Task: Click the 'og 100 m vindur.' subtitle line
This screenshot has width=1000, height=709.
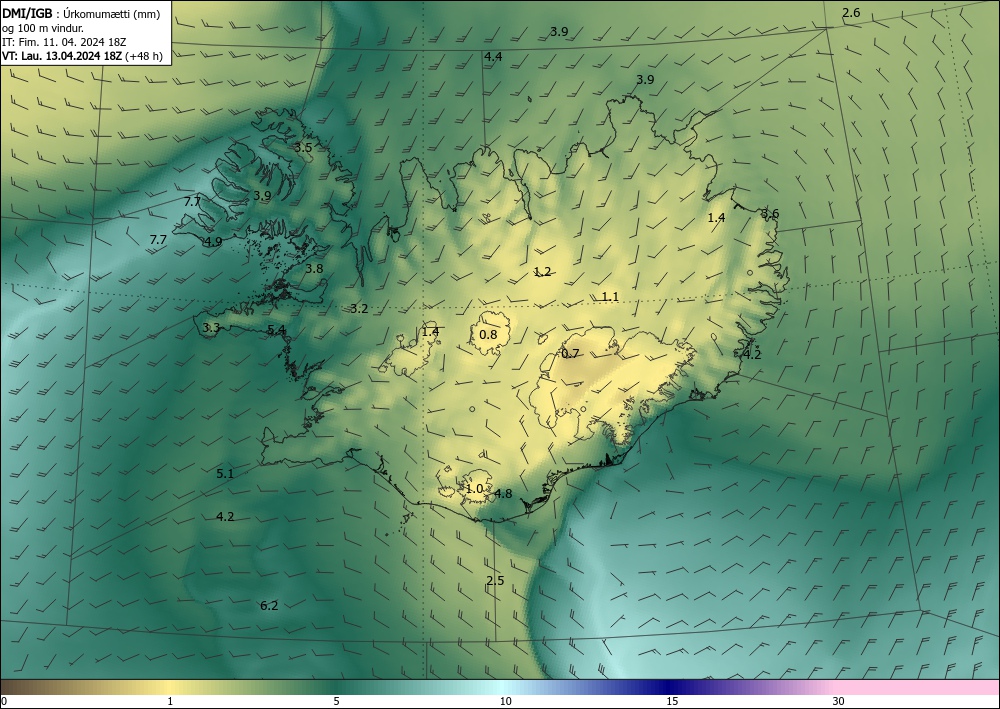Action: (x=43, y=28)
